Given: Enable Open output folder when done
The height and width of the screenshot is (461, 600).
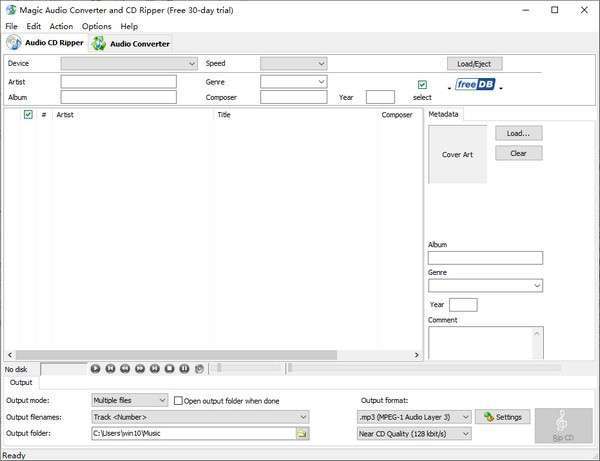Looking at the screenshot, I should point(179,401).
